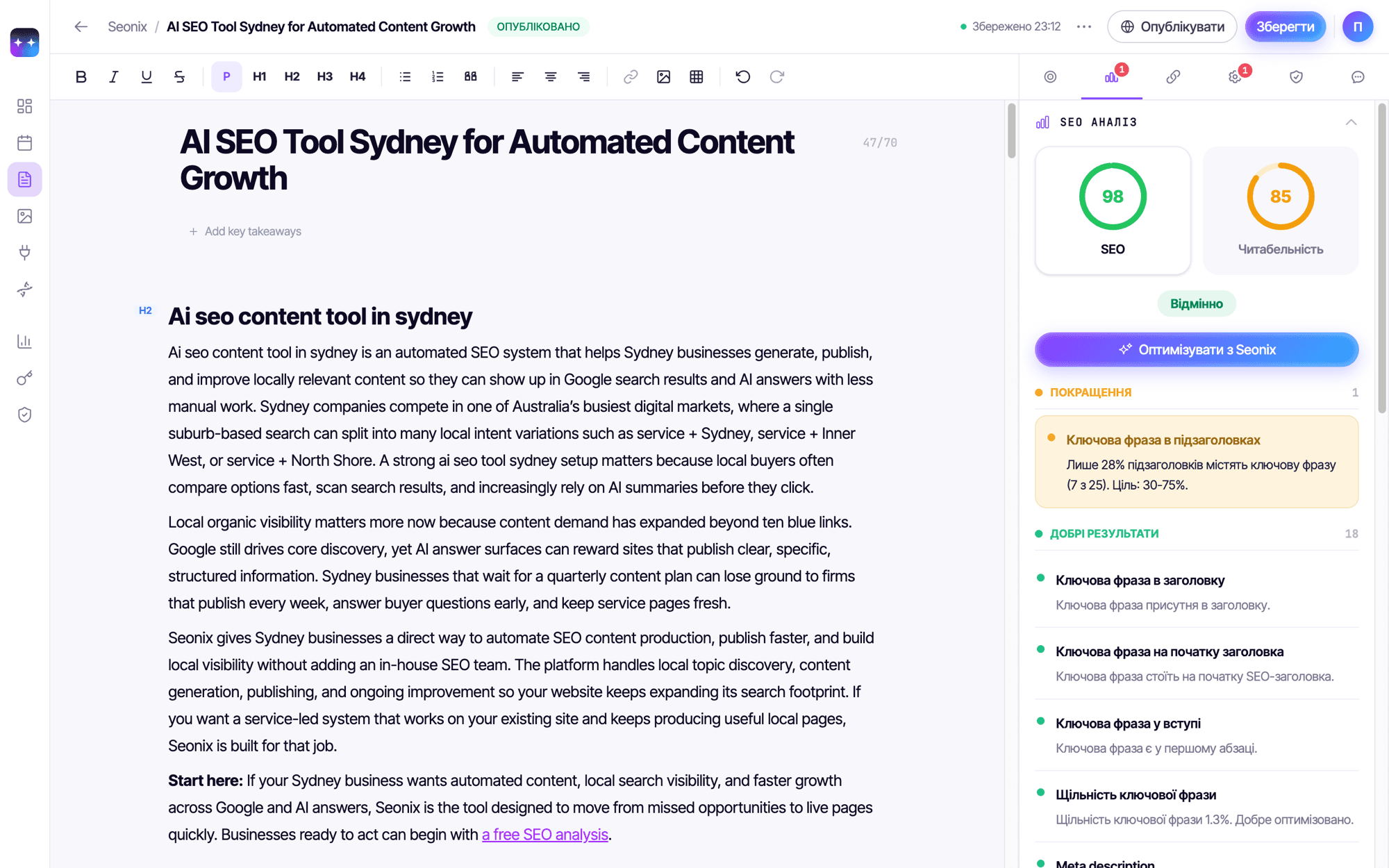Screen dimensions: 1389x868
Task: Switch to the comments panel tab
Action: point(1358,76)
